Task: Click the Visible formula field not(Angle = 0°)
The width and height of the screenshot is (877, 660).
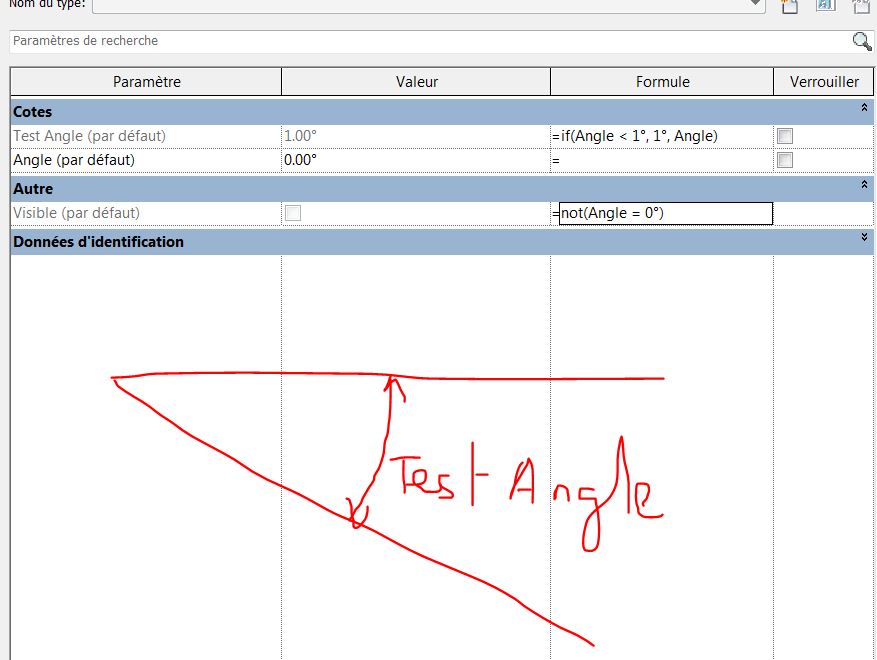Action: (x=665, y=213)
